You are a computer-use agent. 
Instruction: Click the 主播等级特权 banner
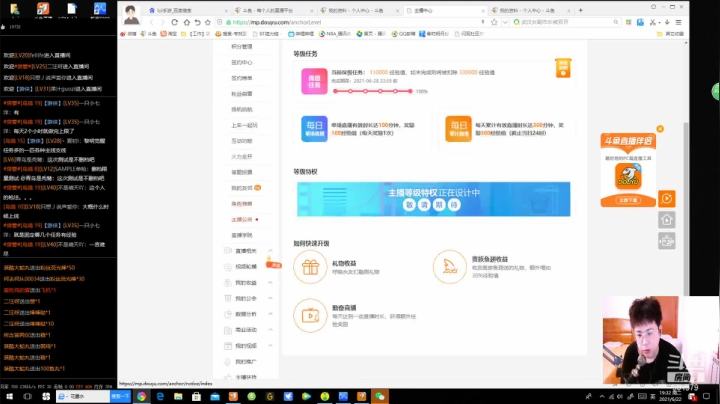click(x=433, y=199)
